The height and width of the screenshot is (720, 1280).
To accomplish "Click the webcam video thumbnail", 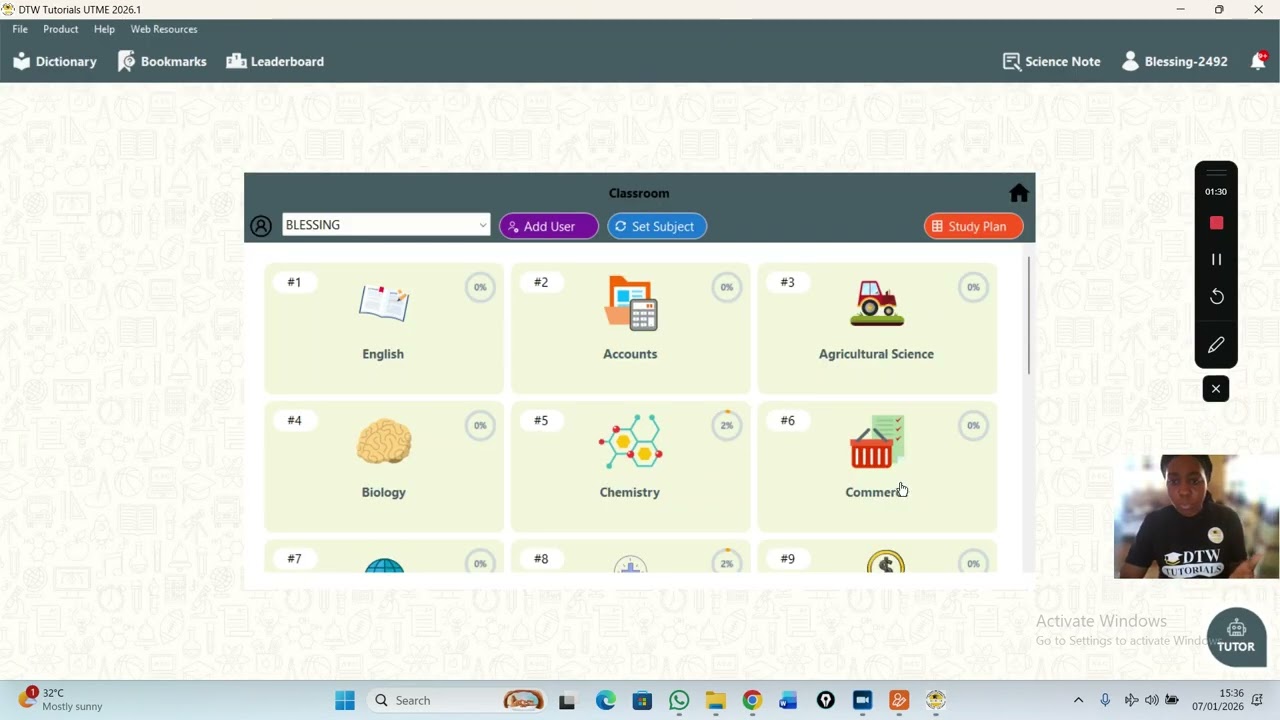I will click(x=1197, y=516).
